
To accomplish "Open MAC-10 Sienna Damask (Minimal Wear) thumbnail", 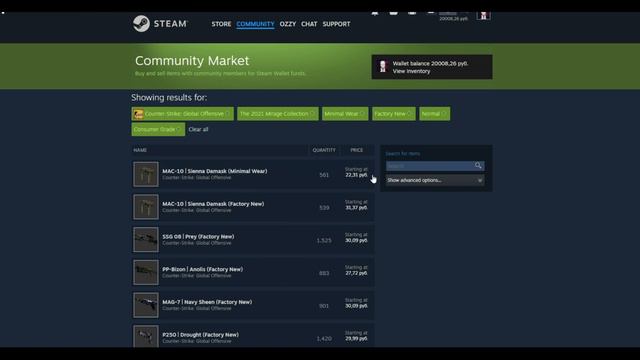I will pyautogui.click(x=146, y=174).
